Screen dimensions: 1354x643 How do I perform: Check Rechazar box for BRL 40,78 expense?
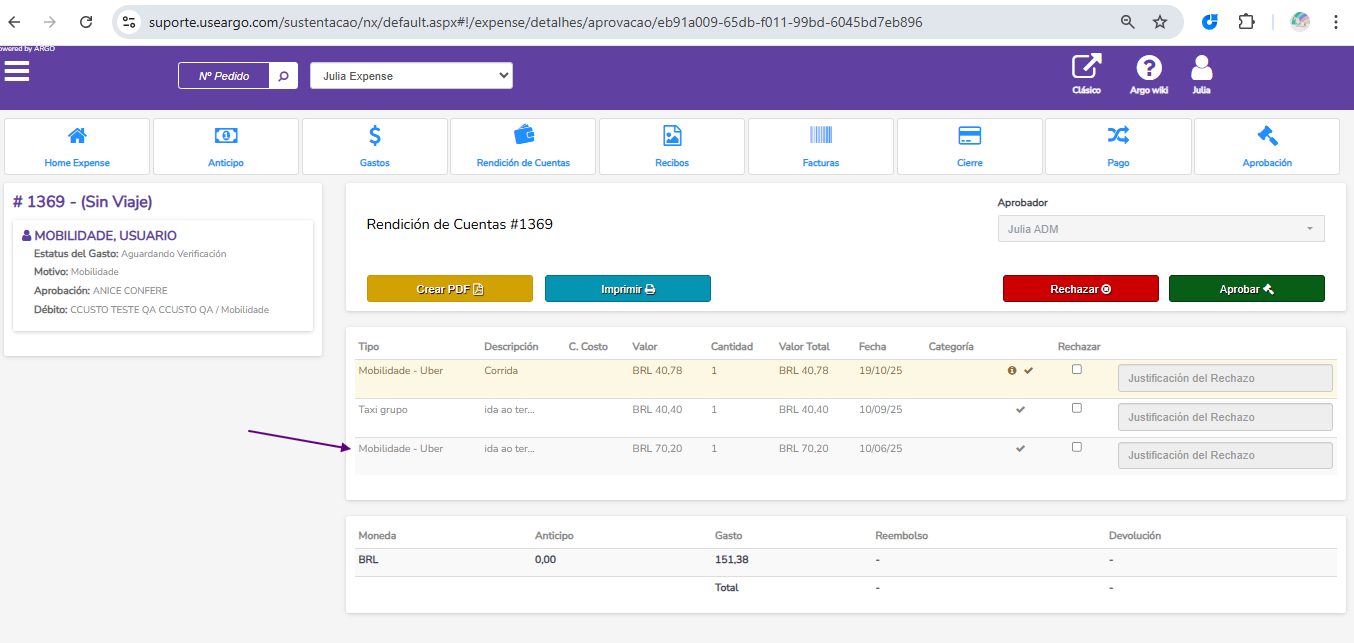1076,369
